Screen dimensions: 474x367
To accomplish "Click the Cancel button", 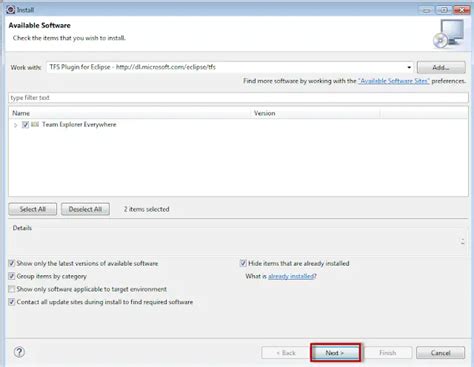I will pos(440,353).
